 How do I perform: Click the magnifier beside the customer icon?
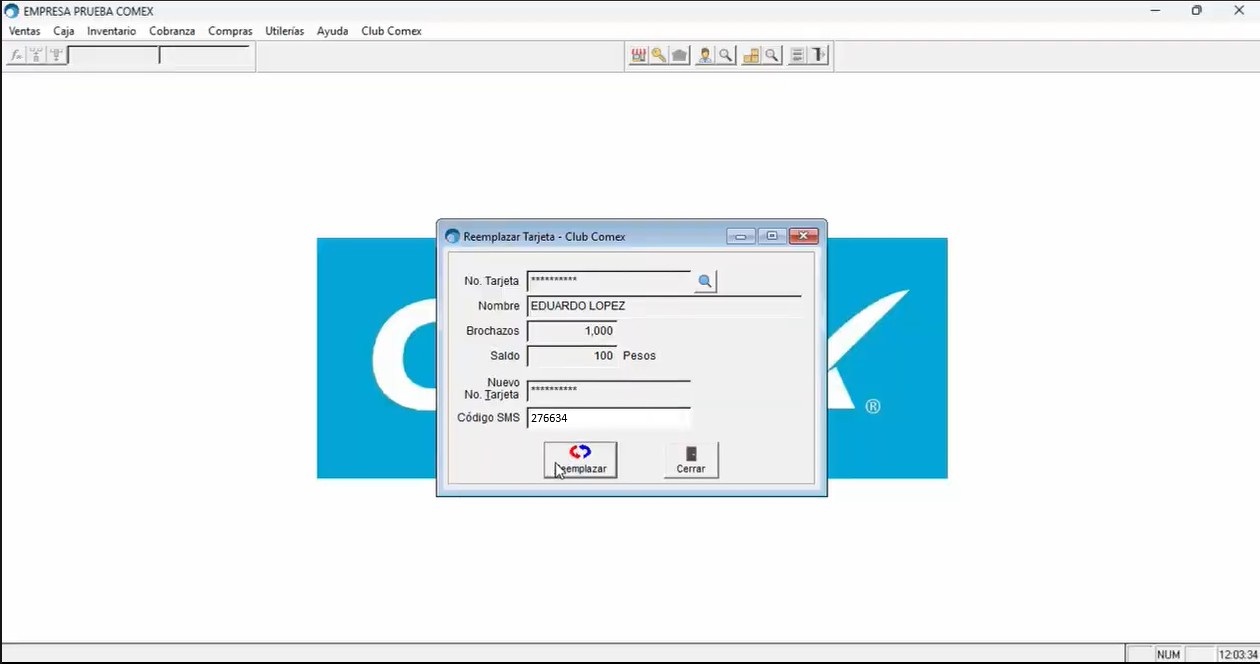click(726, 56)
